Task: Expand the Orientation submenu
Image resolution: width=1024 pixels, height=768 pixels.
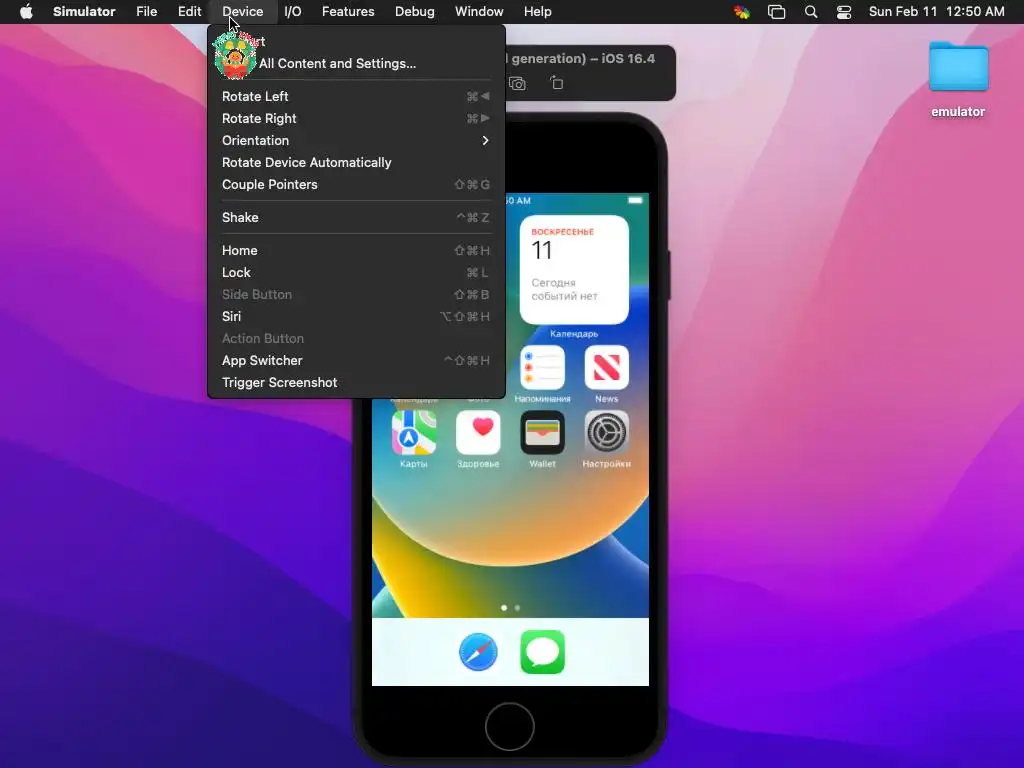Action: pos(357,140)
